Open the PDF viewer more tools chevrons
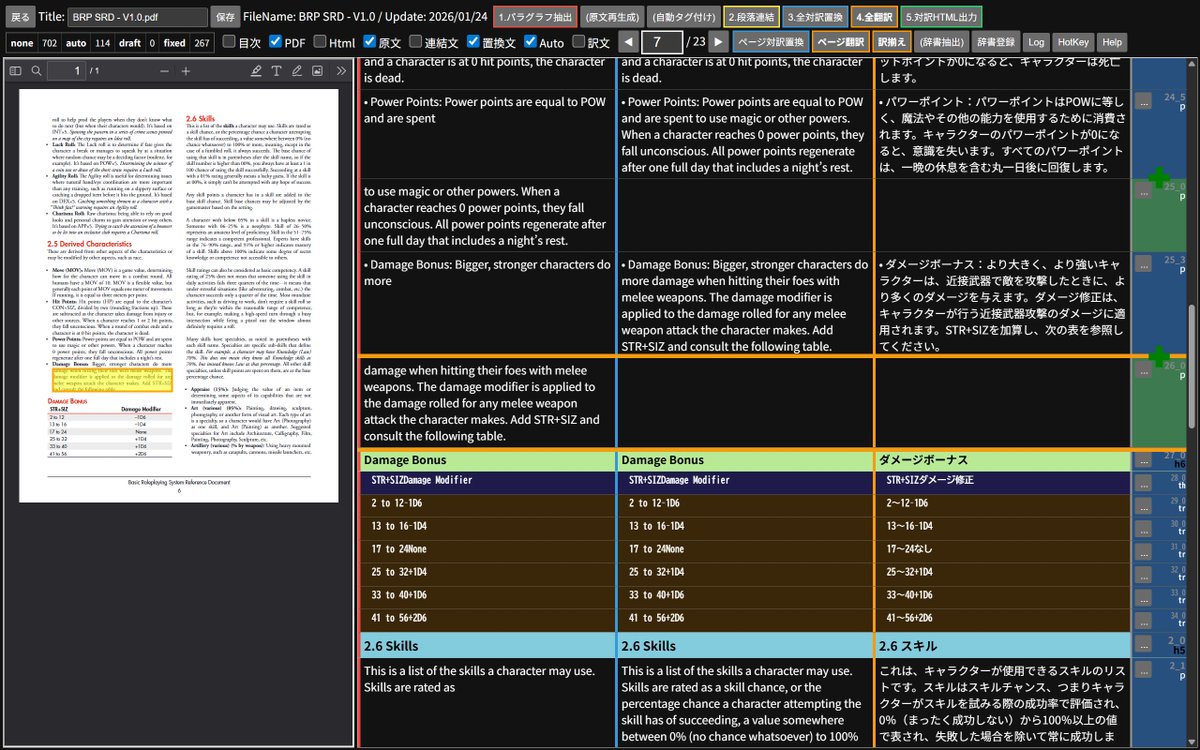Image resolution: width=1200 pixels, height=750 pixels. tap(341, 71)
